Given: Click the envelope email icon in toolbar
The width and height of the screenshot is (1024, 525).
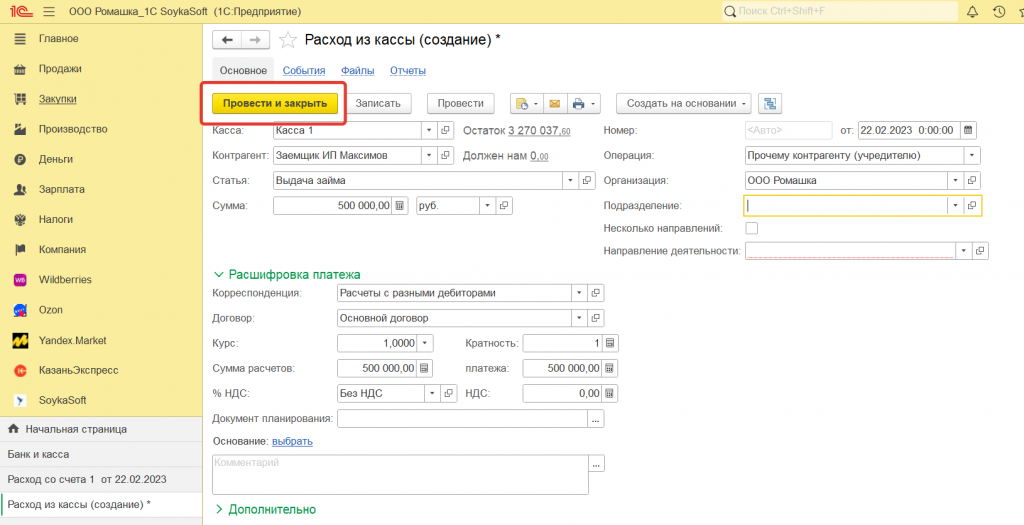Looking at the screenshot, I should click(553, 103).
